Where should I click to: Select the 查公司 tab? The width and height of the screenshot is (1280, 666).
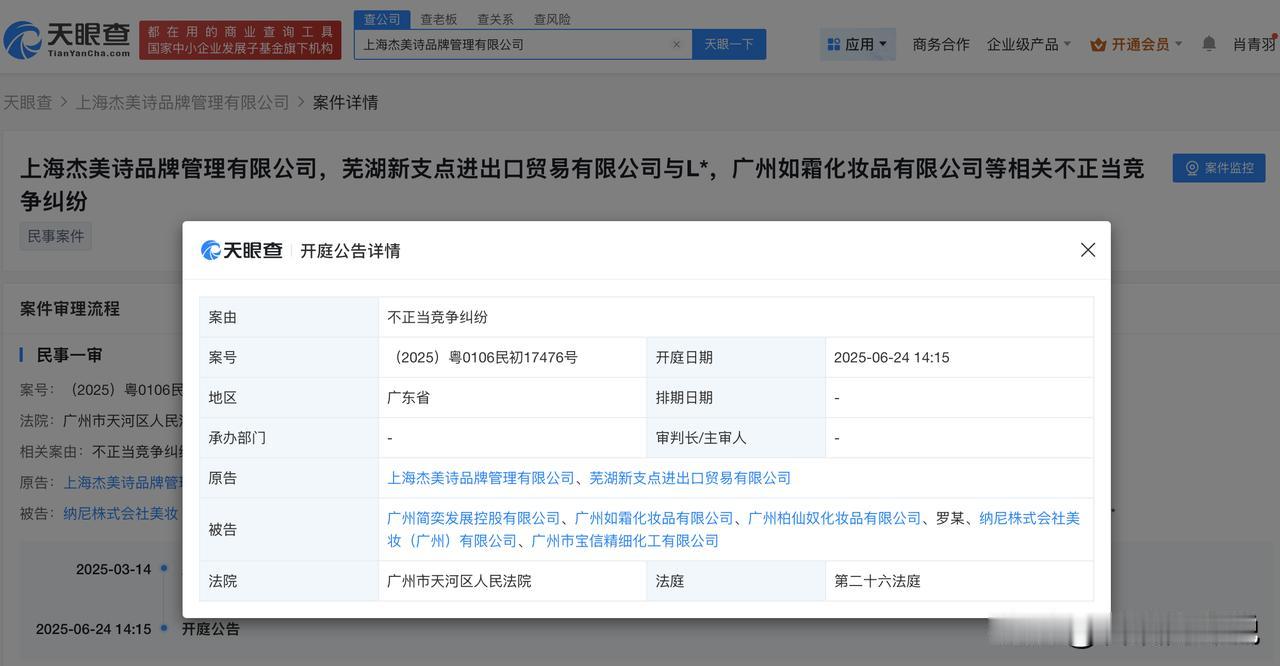[x=382, y=19]
